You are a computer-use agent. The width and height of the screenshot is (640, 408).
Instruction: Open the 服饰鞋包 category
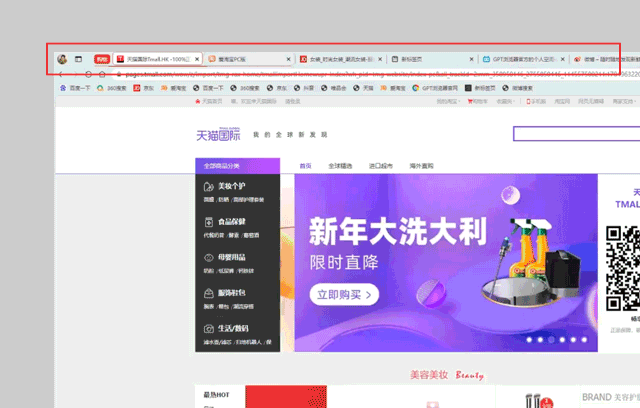point(231,293)
